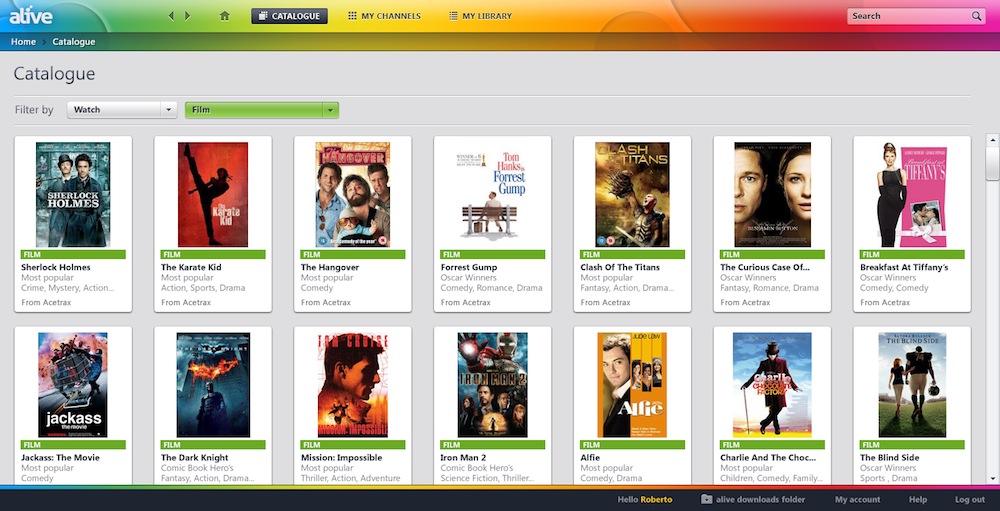Switch to My Channels
Image resolution: width=1000 pixels, height=511 pixels.
tap(384, 16)
